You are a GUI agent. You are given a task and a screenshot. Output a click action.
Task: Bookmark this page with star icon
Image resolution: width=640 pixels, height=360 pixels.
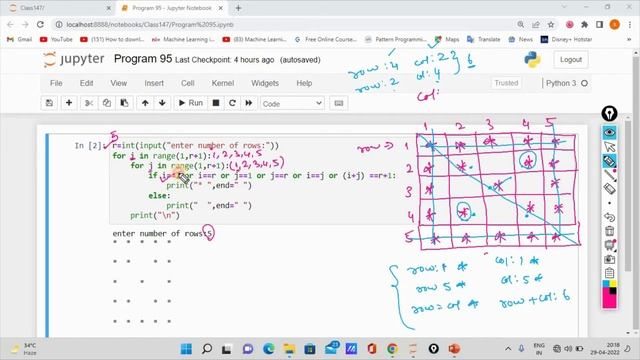(551, 24)
